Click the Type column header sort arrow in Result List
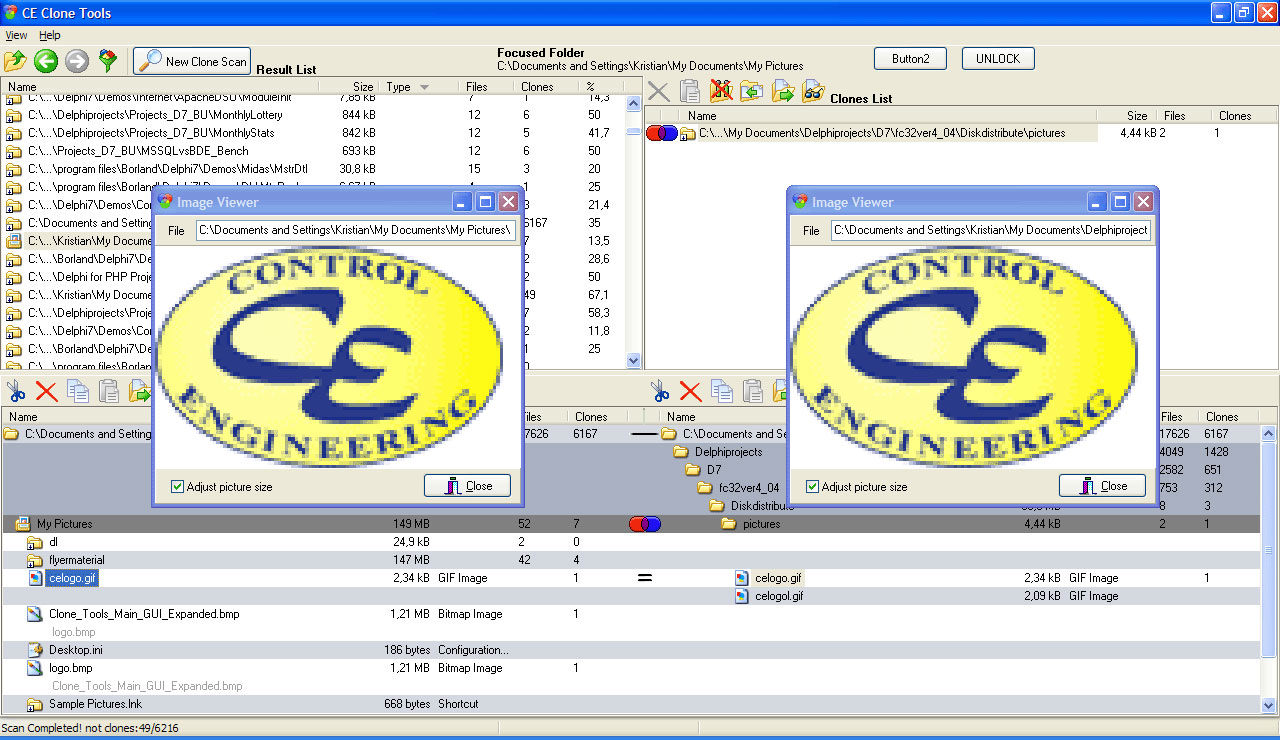 (424, 87)
